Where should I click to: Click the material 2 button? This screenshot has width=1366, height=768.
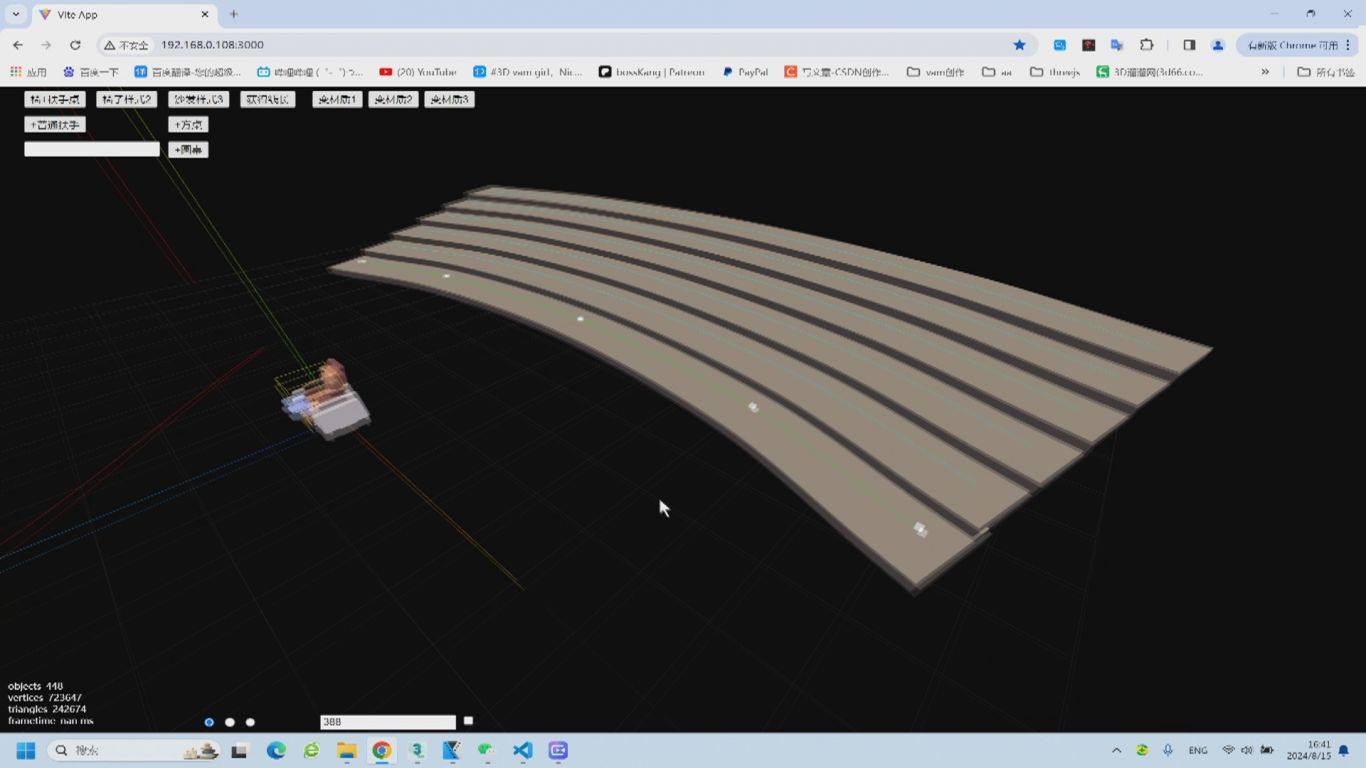(393, 99)
